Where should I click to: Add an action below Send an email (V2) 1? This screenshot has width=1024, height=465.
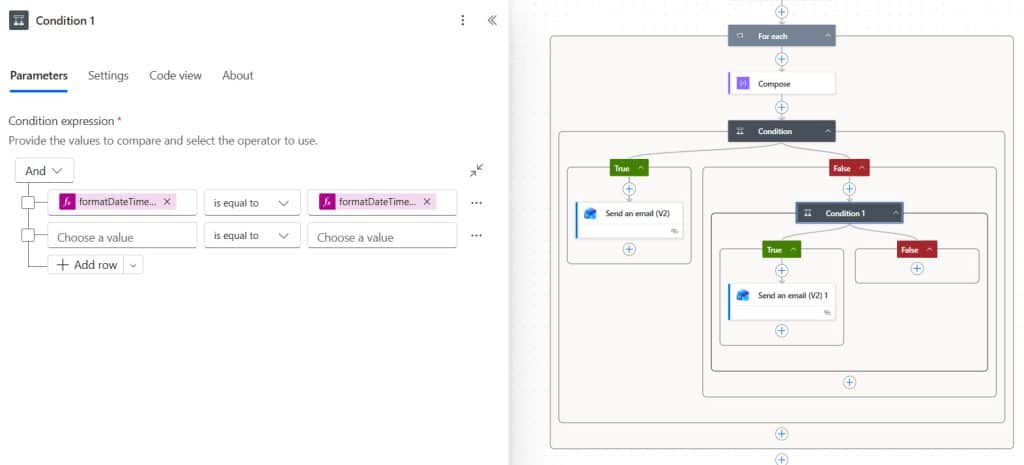click(x=781, y=330)
